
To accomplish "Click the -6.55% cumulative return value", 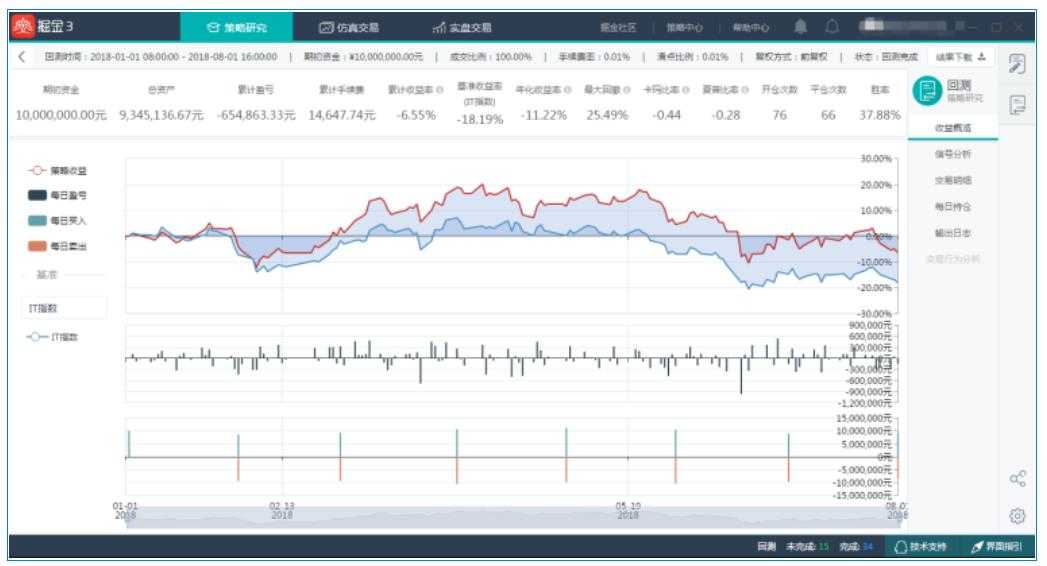I will click(416, 115).
